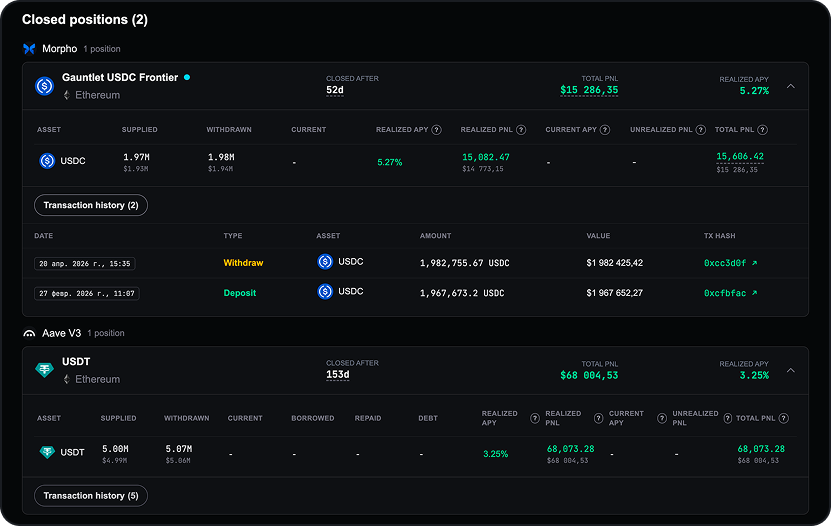Click the Unrealized PNL help icon in Aave table
The height and width of the screenshot is (526, 831).
(728, 418)
